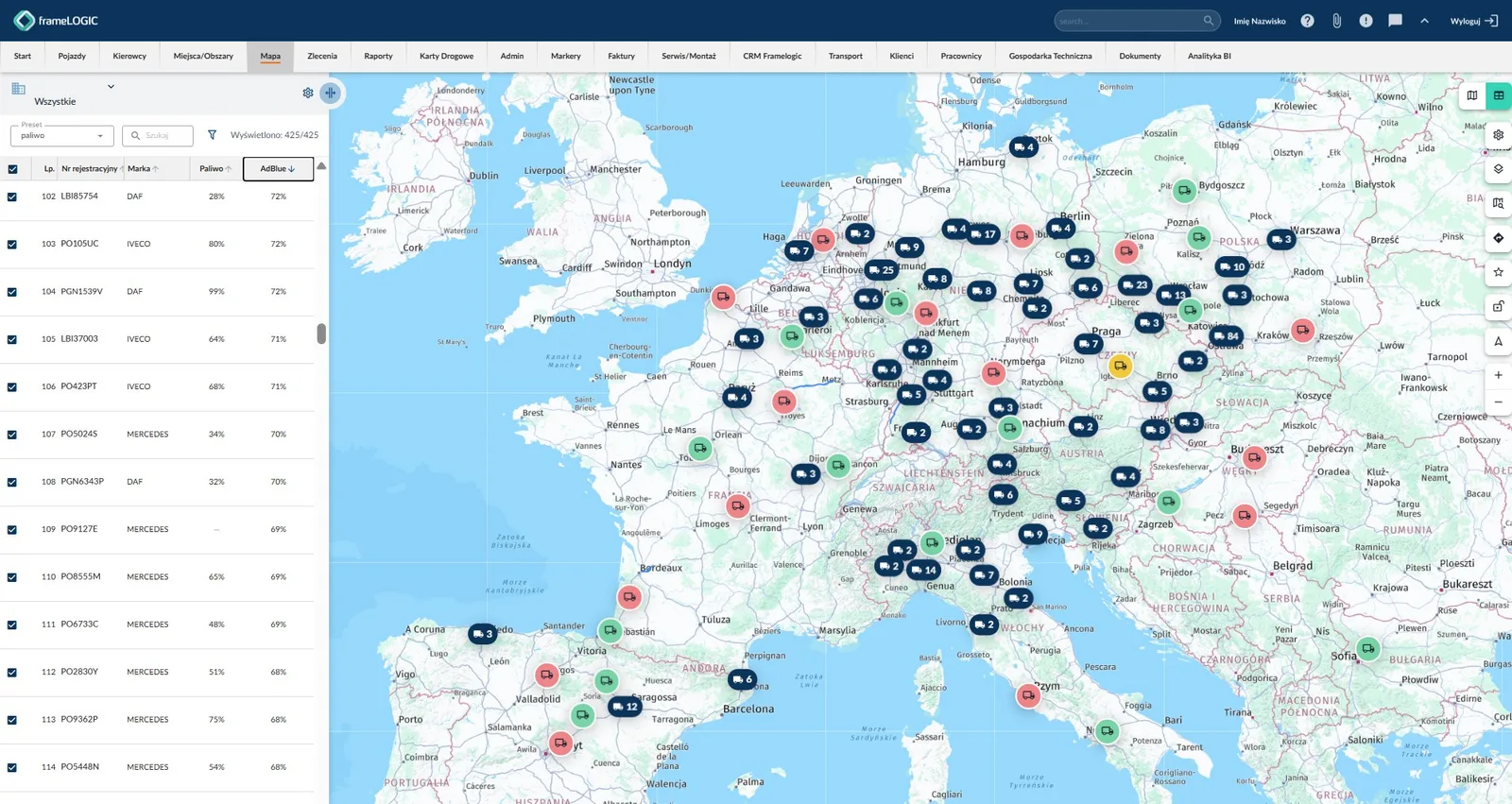This screenshot has height=804, width=1512.
Task: Click the star favorites icon on map
Action: coord(1499,272)
